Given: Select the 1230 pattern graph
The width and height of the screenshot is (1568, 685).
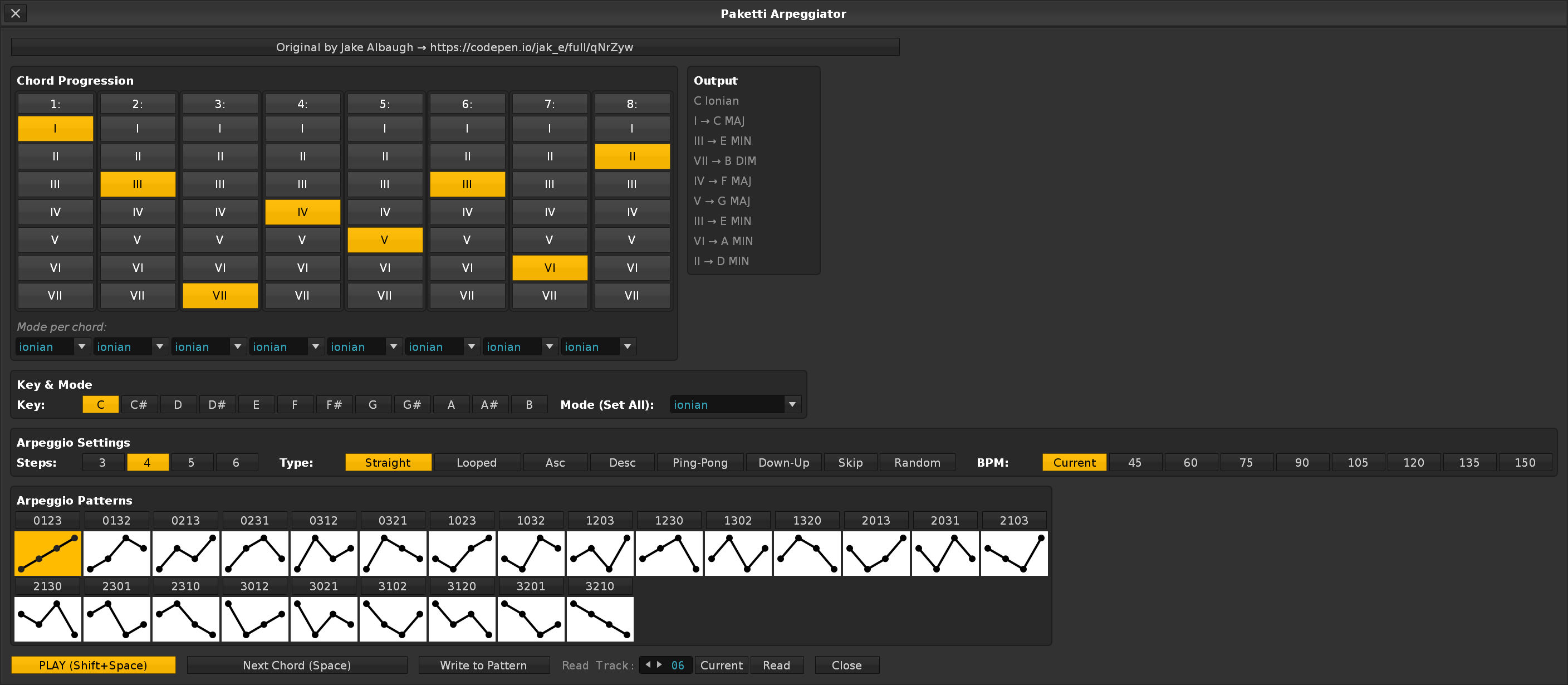Looking at the screenshot, I should point(669,553).
